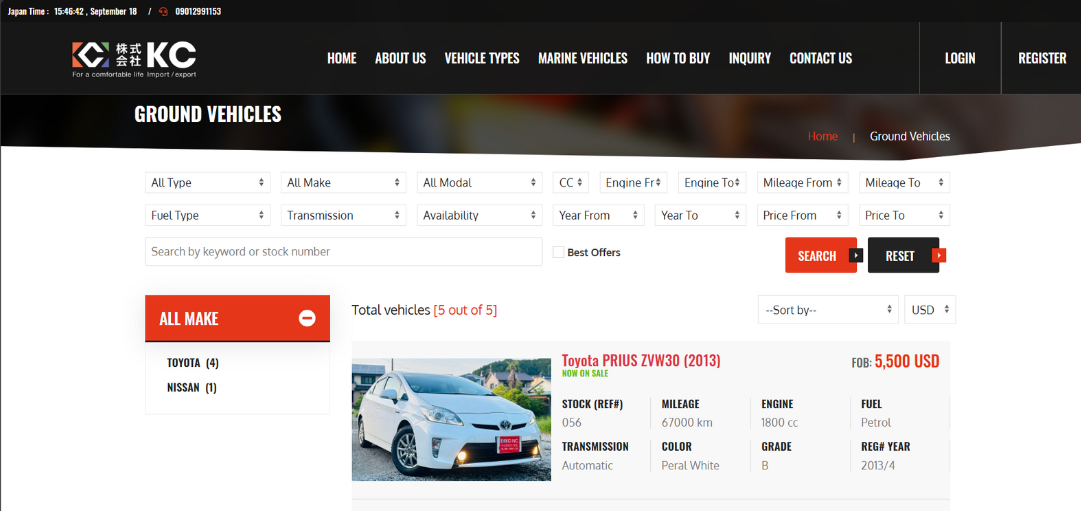
Task: Go to the Marine Vehicles menu item
Action: [x=582, y=58]
